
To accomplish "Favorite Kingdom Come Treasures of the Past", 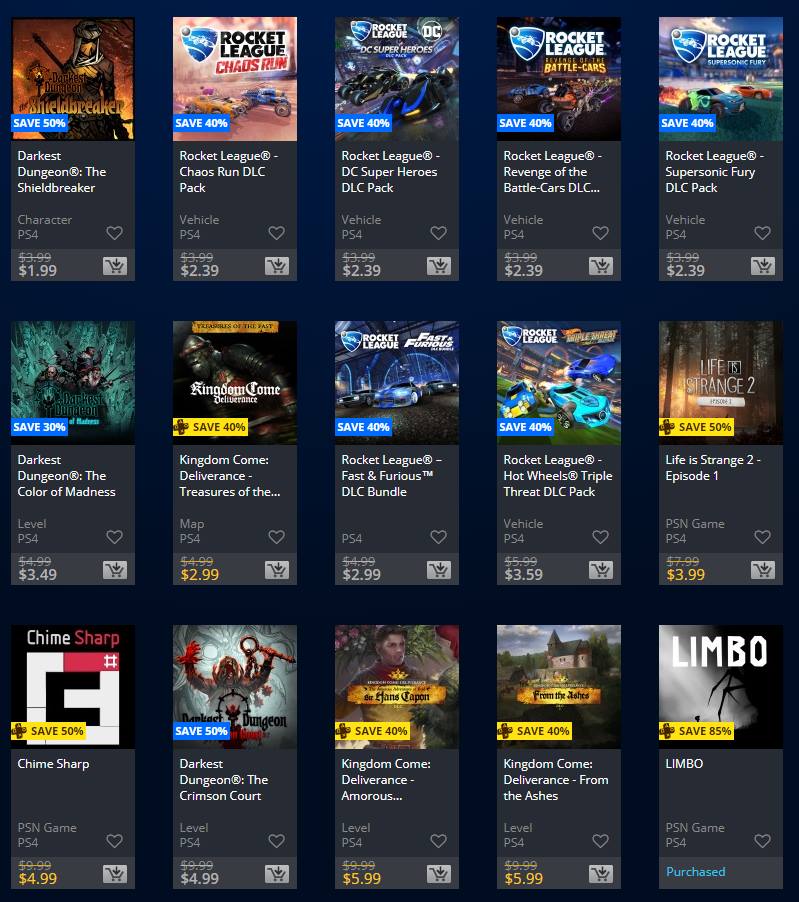I will click(x=277, y=537).
